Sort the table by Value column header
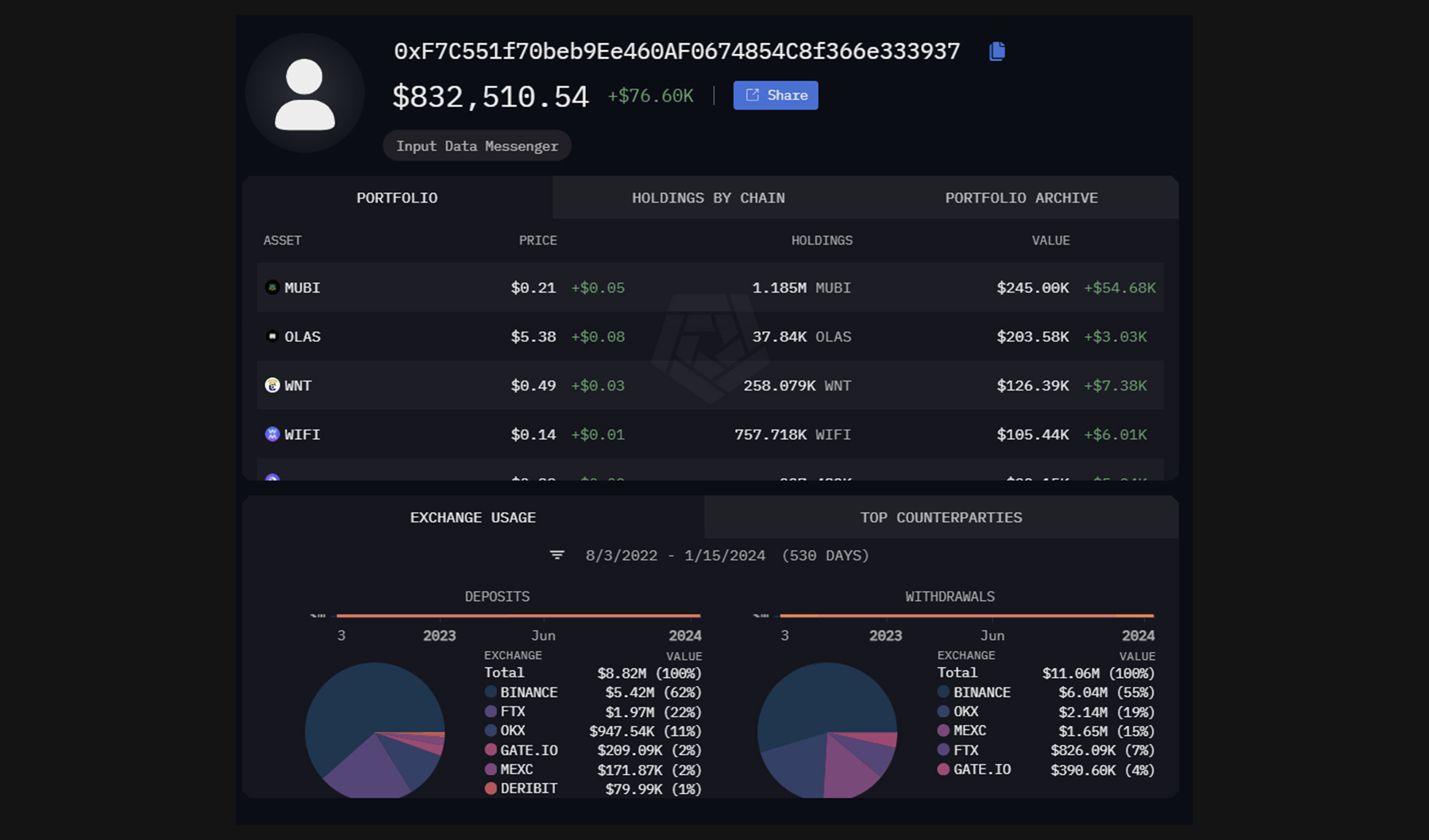Image resolution: width=1429 pixels, height=840 pixels. coord(1050,241)
